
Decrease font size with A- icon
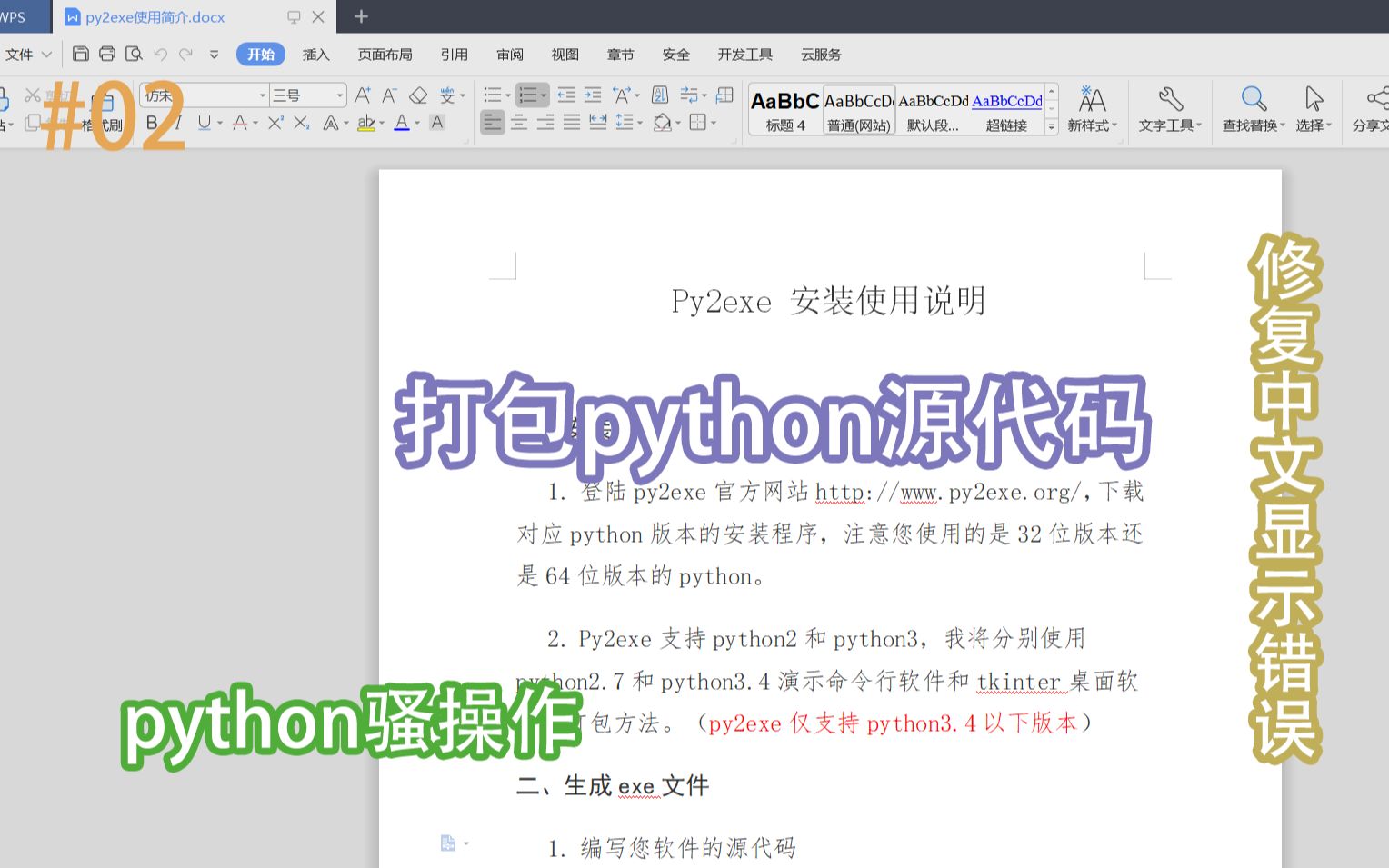pos(390,95)
